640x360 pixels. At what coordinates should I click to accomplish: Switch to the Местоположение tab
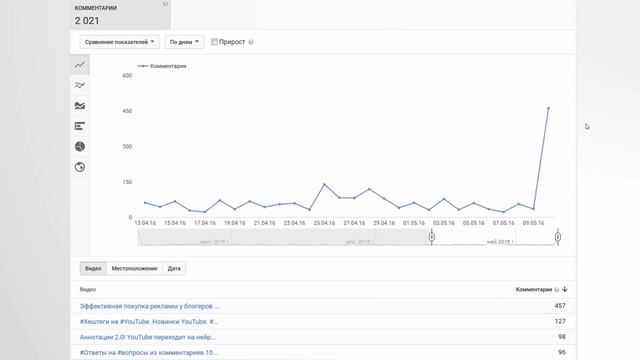[x=134, y=269]
